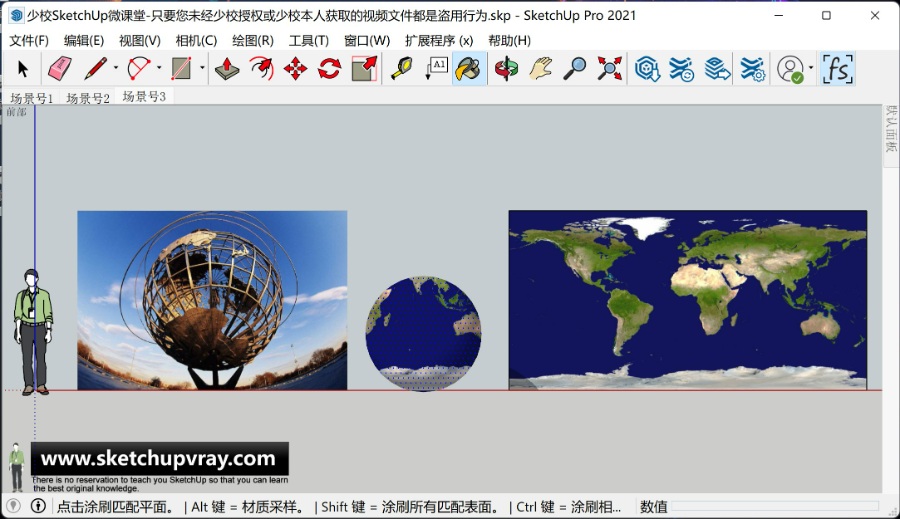The height and width of the screenshot is (519, 900).
Task: Choose the Text label A1 tool
Action: pyautogui.click(x=436, y=69)
